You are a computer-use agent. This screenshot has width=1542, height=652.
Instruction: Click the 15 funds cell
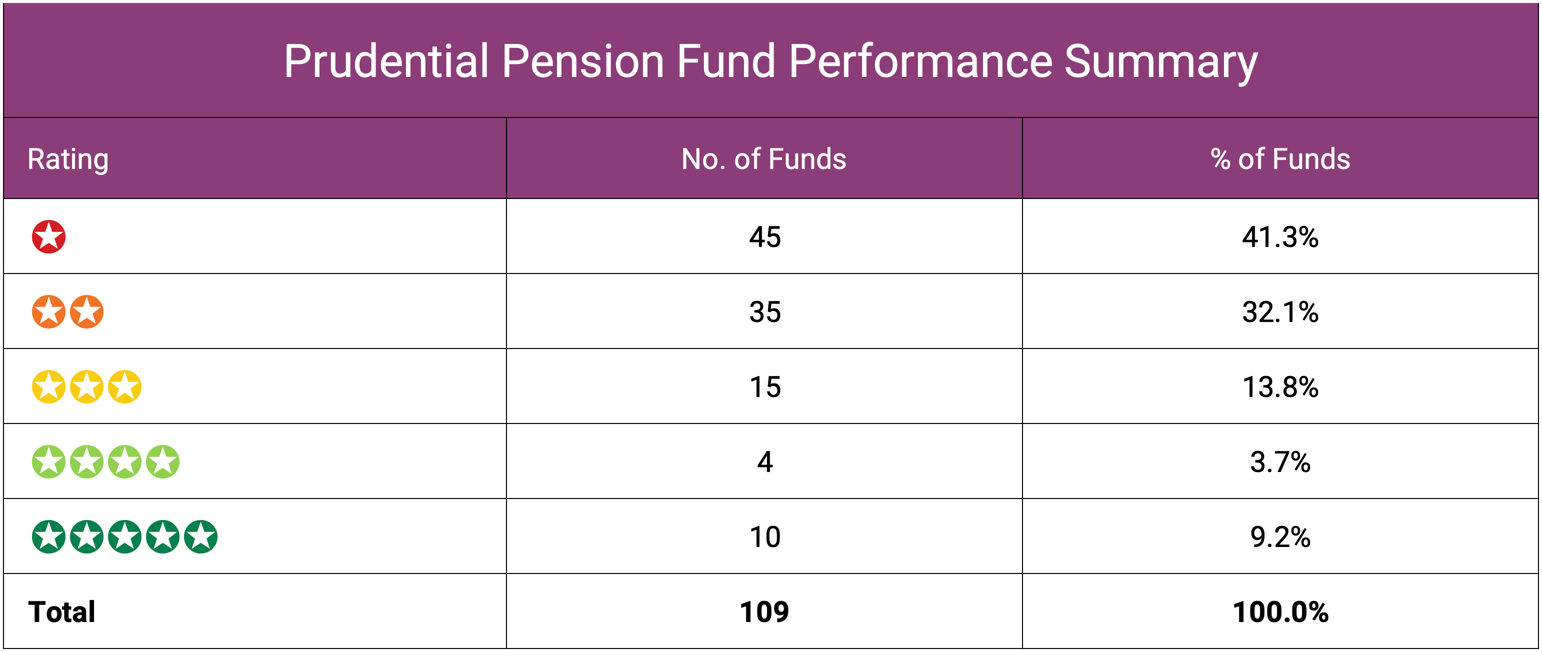[764, 387]
